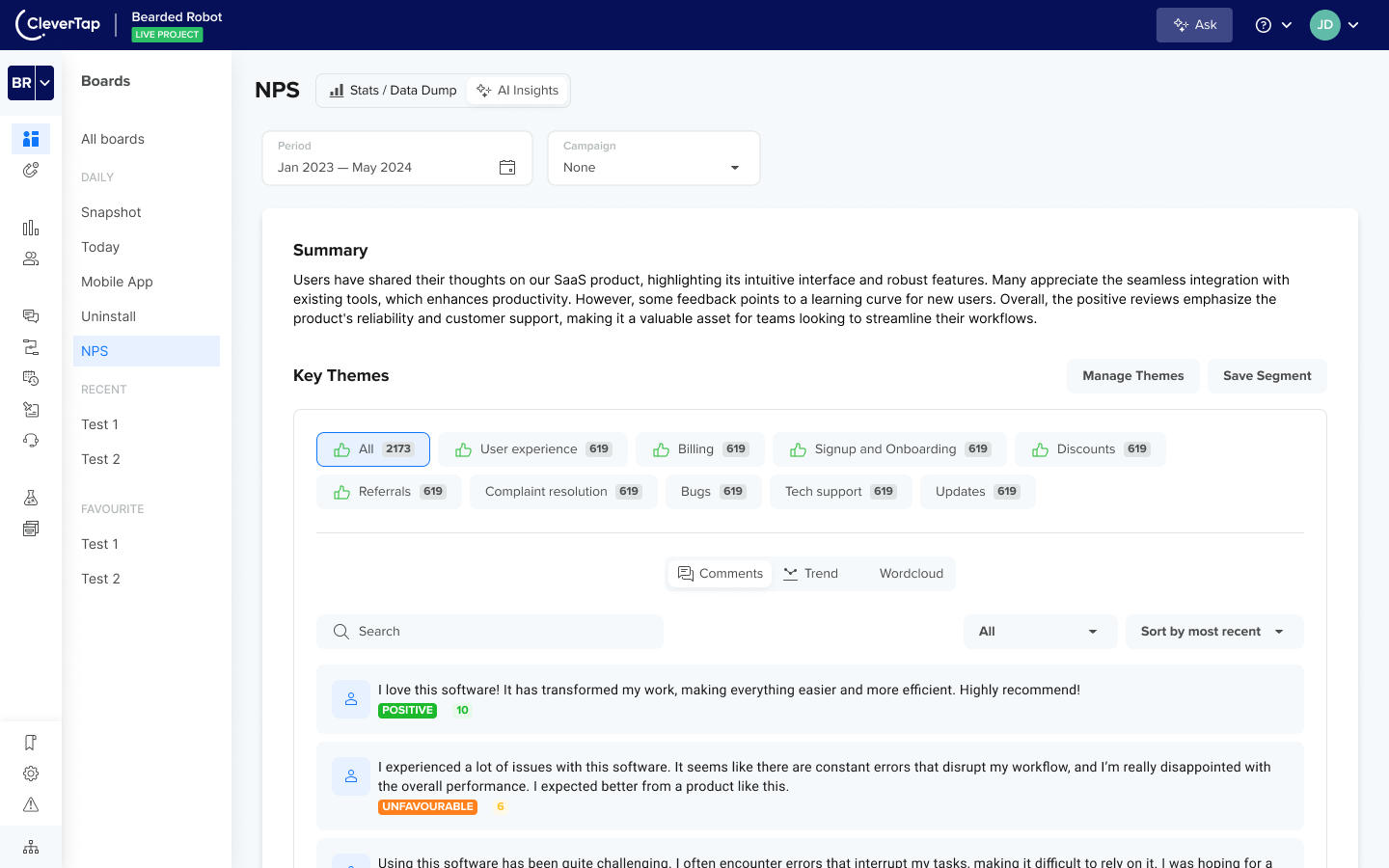1389x868 pixels.
Task: Expand the BR project switcher chevron
Action: tap(44, 83)
